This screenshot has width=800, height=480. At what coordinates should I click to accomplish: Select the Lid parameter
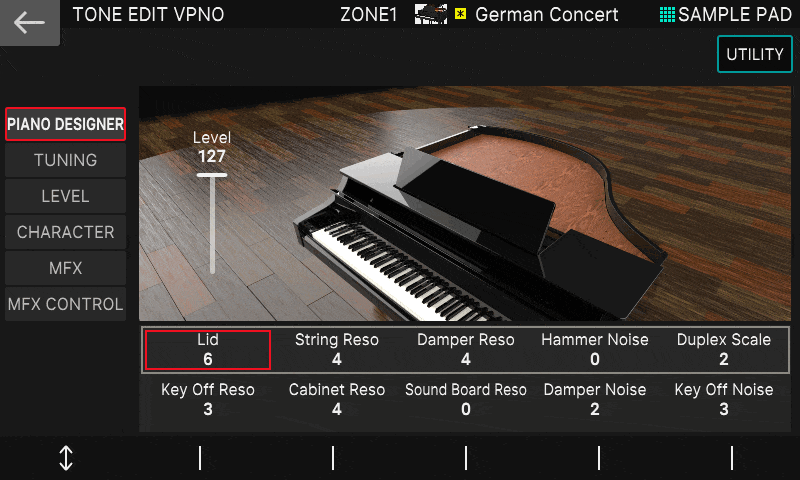point(208,349)
